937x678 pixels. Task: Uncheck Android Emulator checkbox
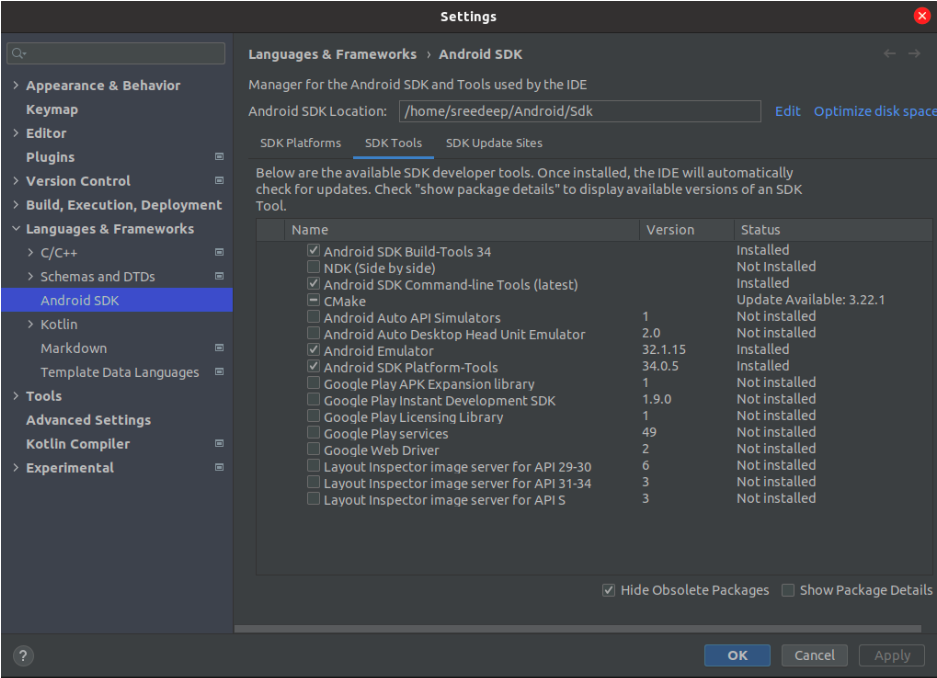coord(313,349)
